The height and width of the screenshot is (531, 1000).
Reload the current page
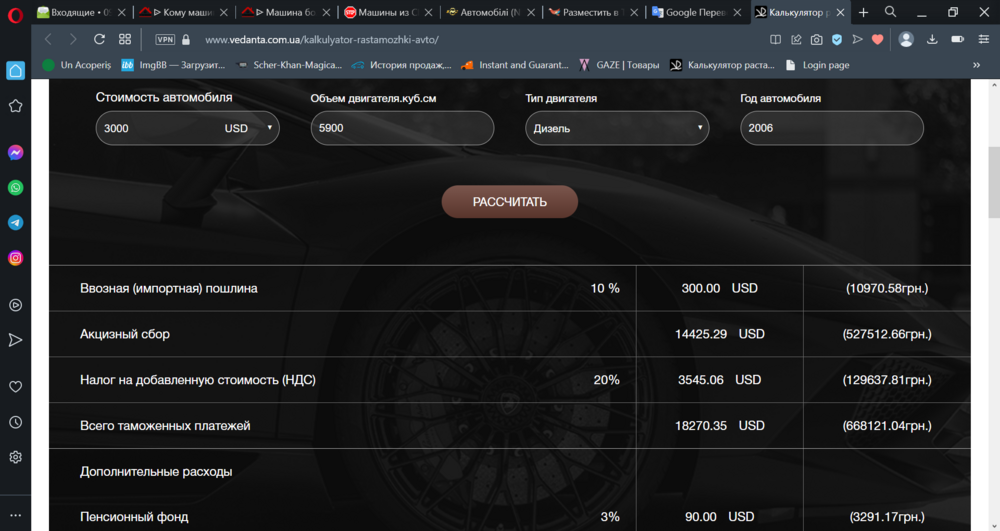(x=99, y=40)
